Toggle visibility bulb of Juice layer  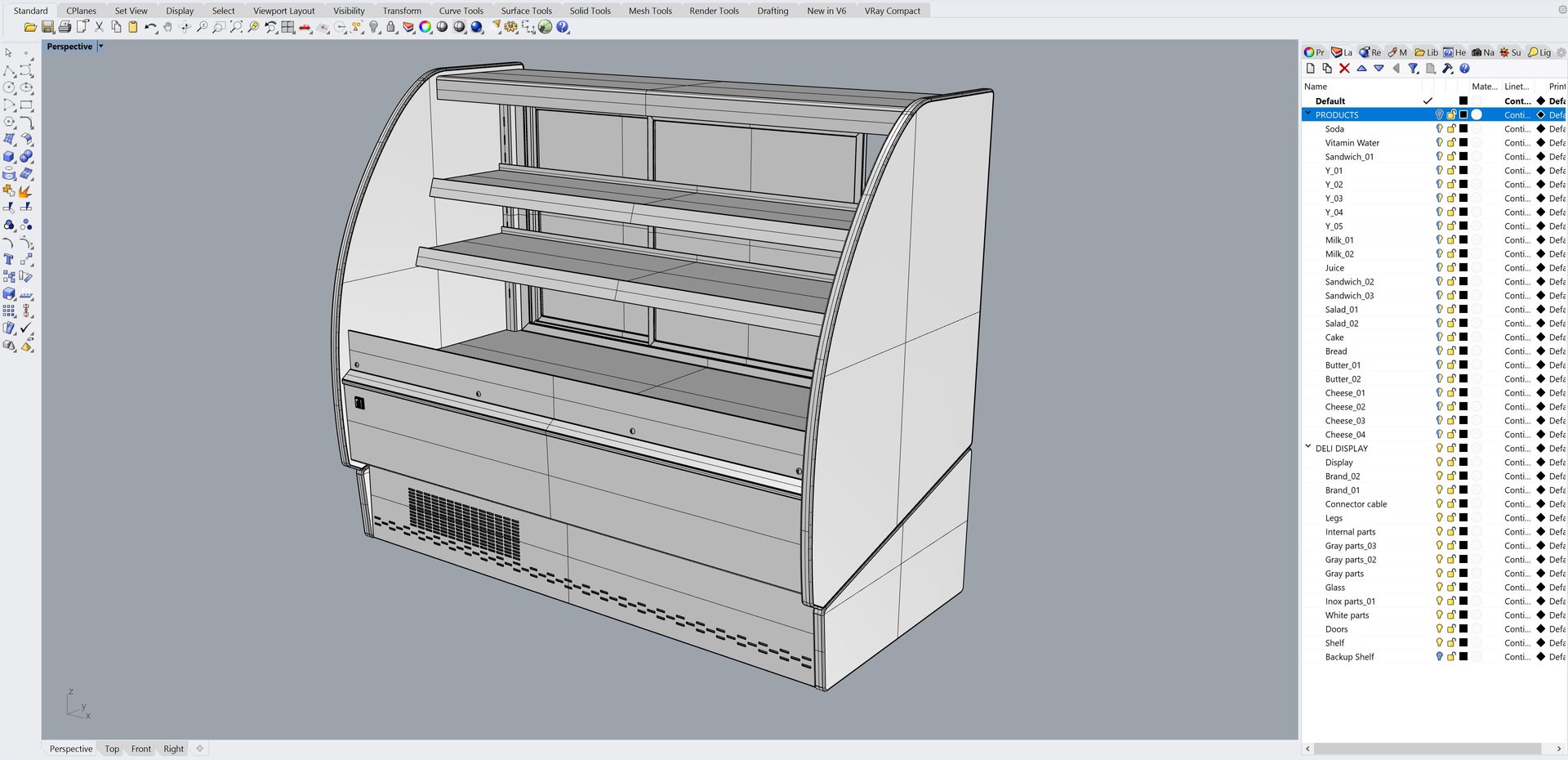[x=1439, y=267]
